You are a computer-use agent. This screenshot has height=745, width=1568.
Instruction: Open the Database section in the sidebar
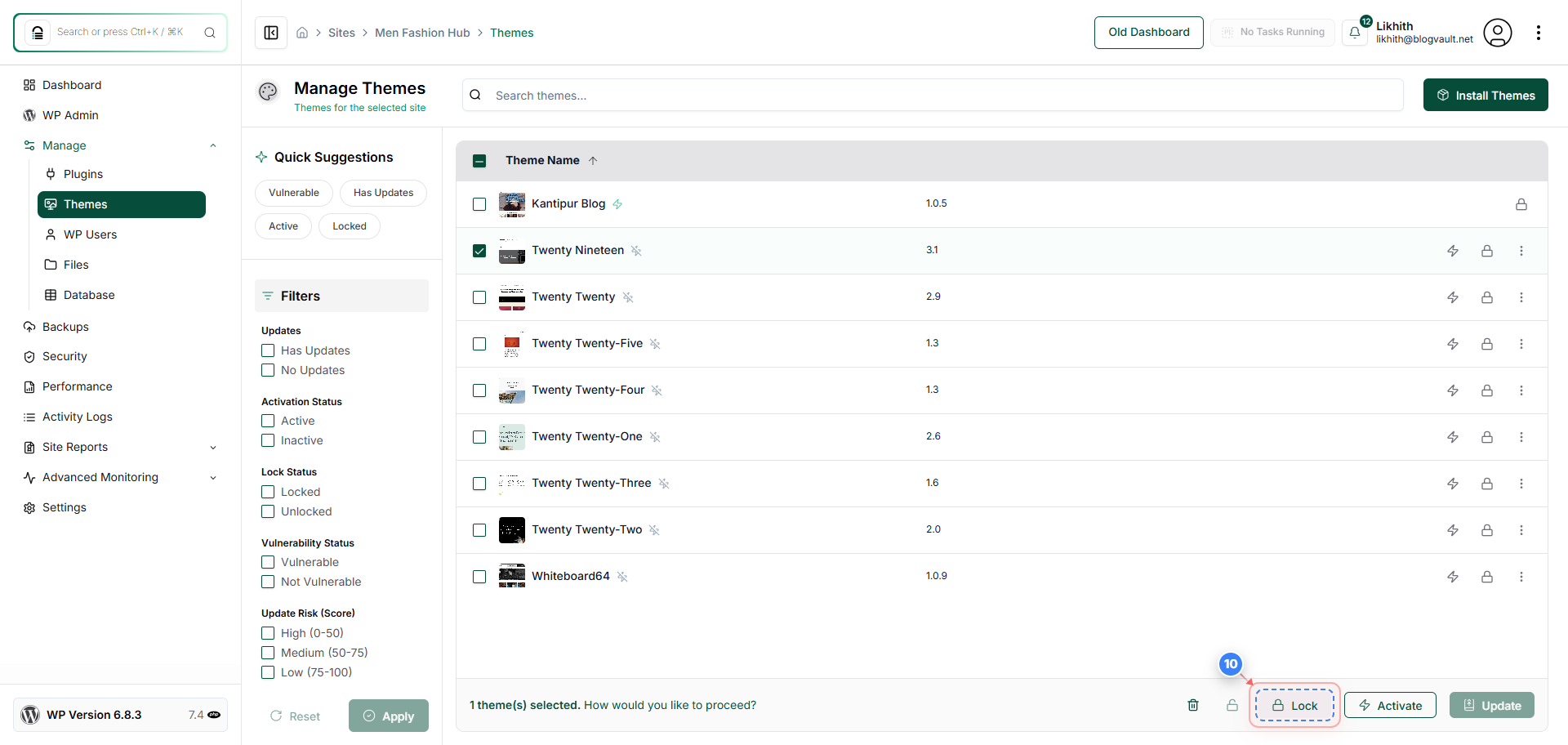(87, 295)
